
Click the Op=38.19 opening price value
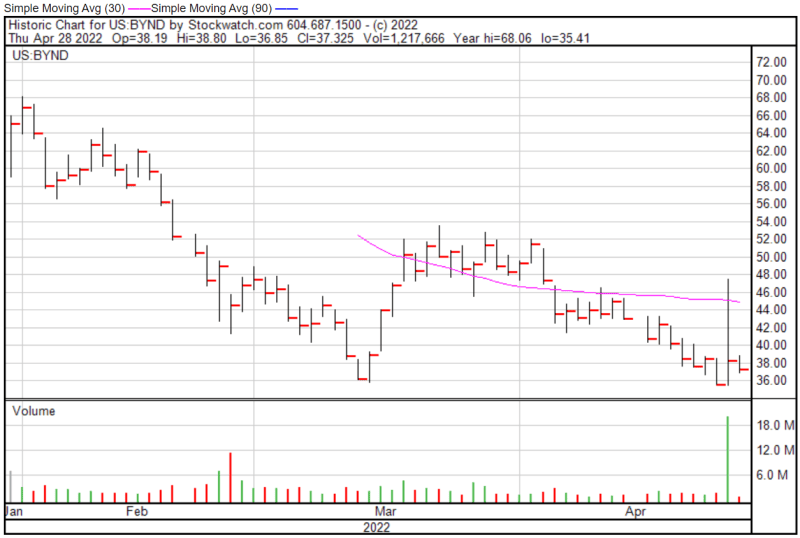(x=139, y=38)
